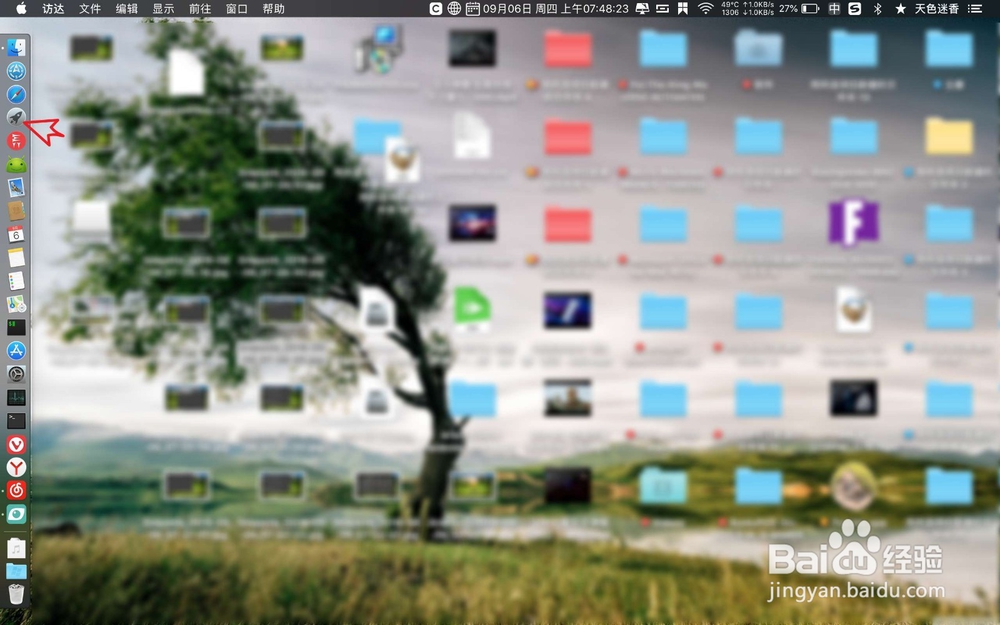Screen dimensions: 1000x625
Task: Open the battery 27% status menu
Action: click(x=788, y=9)
